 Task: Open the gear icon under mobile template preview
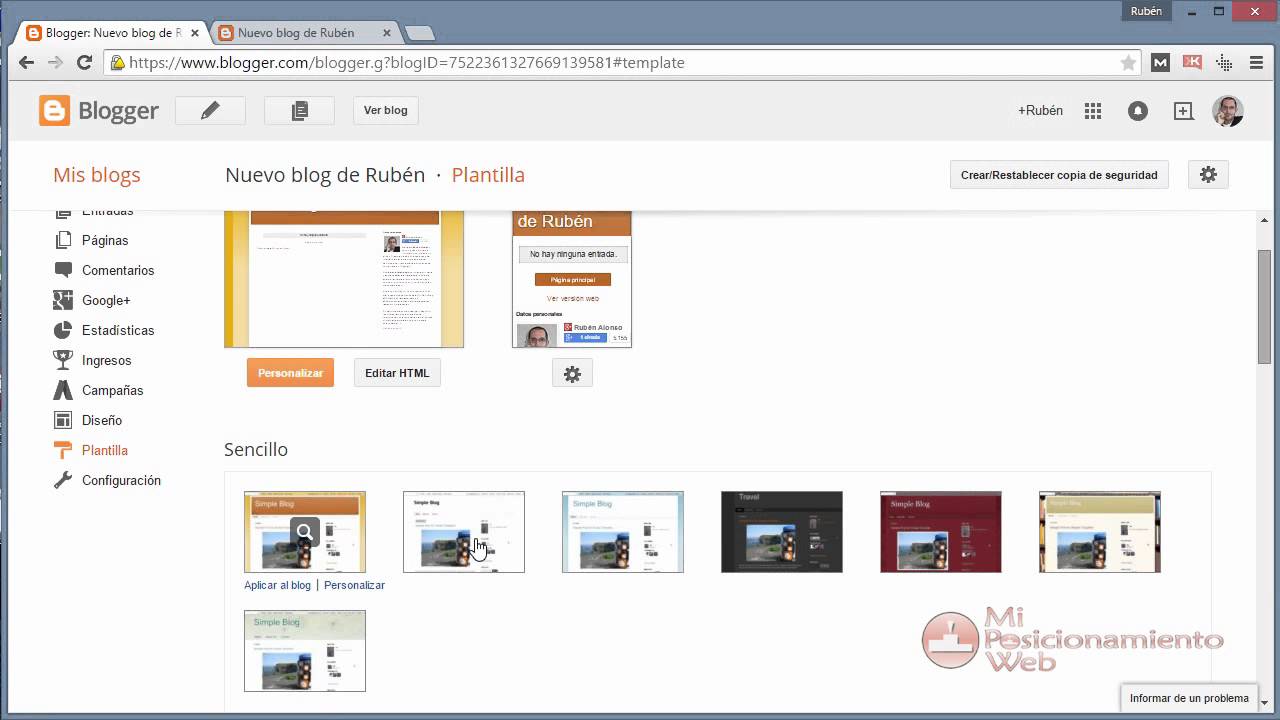[x=572, y=373]
